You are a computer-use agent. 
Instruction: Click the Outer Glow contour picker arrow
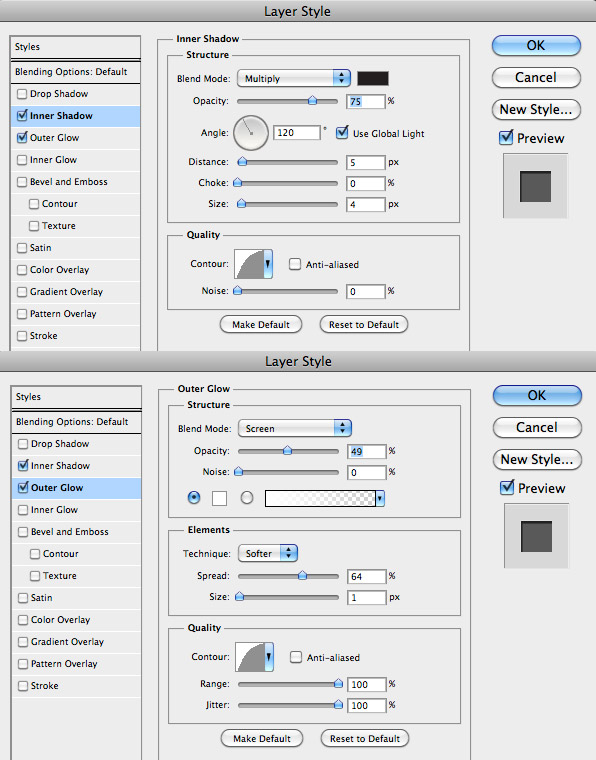(x=269, y=657)
